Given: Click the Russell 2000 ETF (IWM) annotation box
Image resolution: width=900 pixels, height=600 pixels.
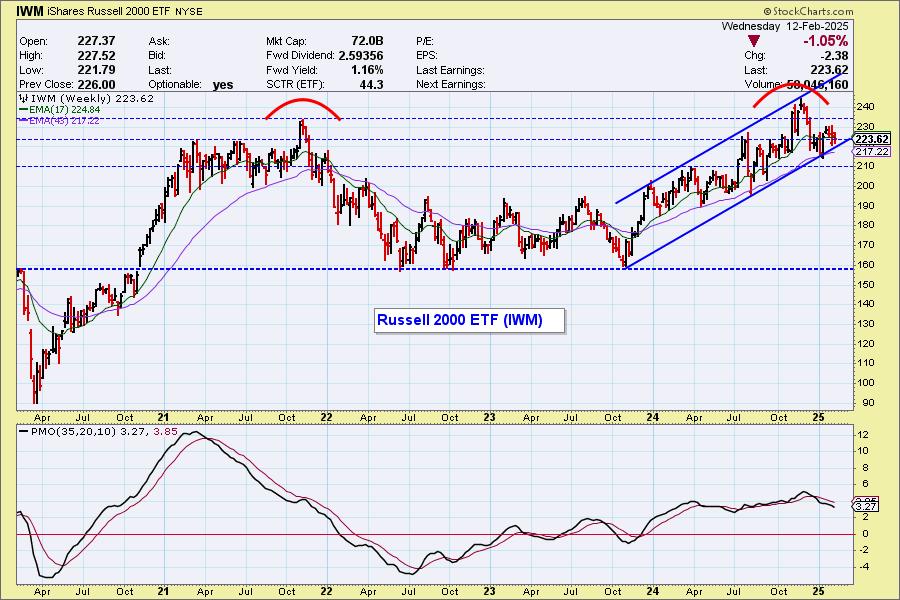Looking at the screenshot, I should click(x=470, y=320).
